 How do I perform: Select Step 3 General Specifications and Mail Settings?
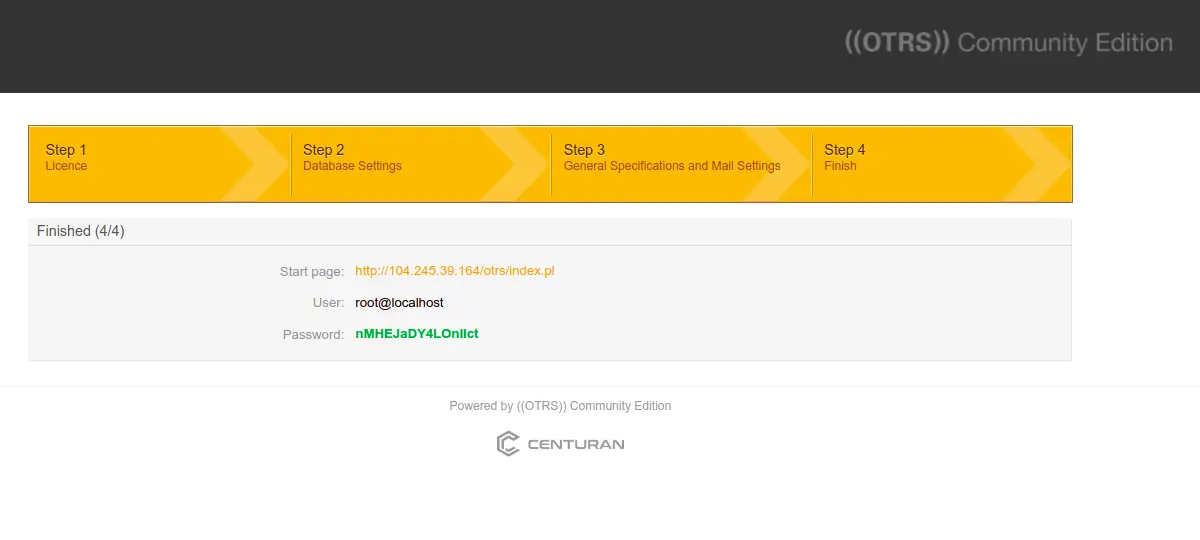click(682, 164)
